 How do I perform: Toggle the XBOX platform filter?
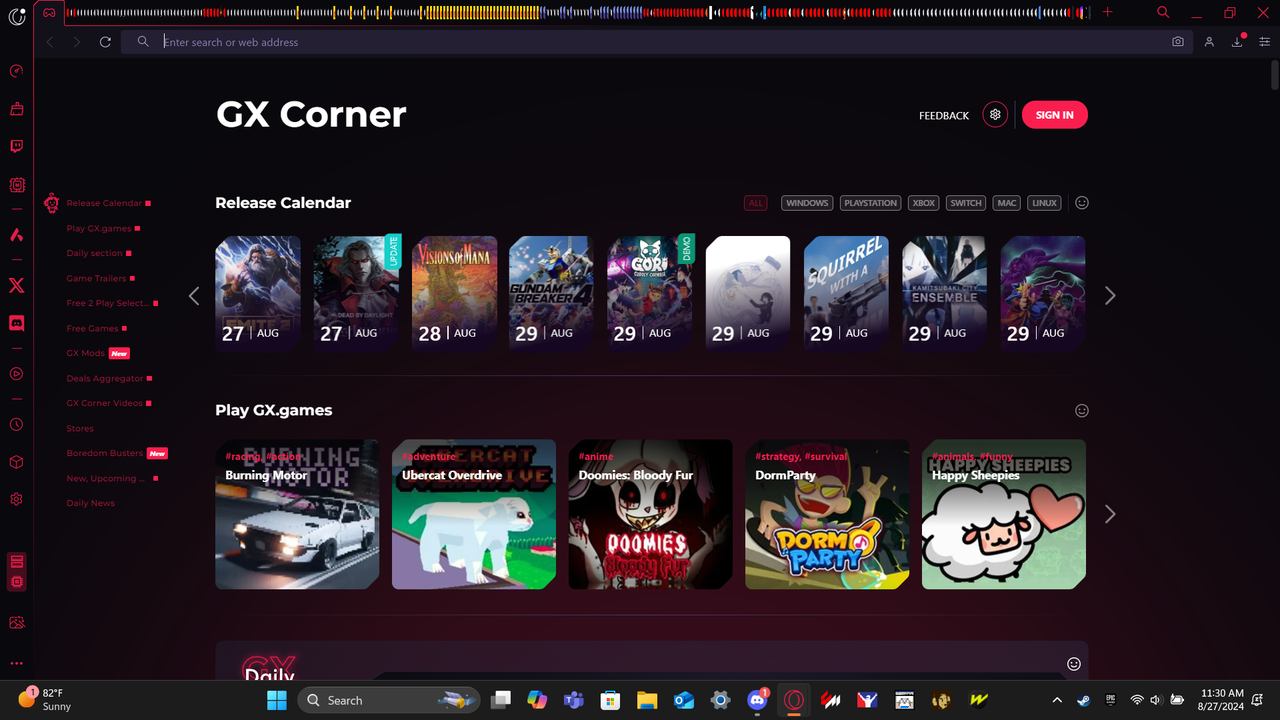click(924, 203)
